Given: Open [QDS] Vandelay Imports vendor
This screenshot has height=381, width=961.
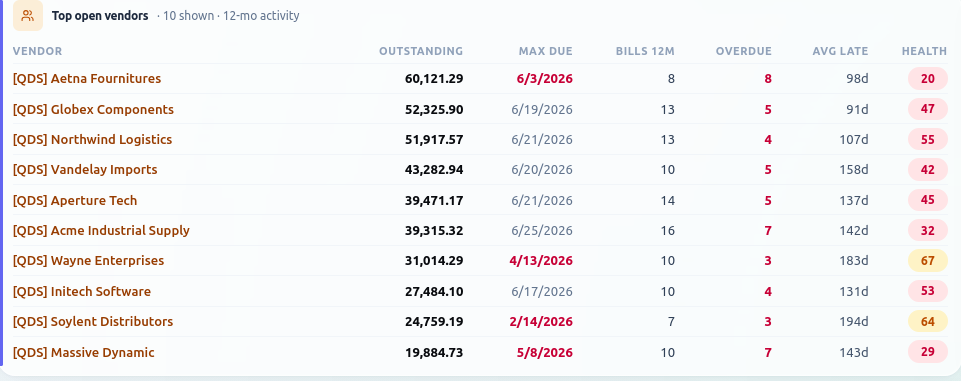Looking at the screenshot, I should 85,170.
